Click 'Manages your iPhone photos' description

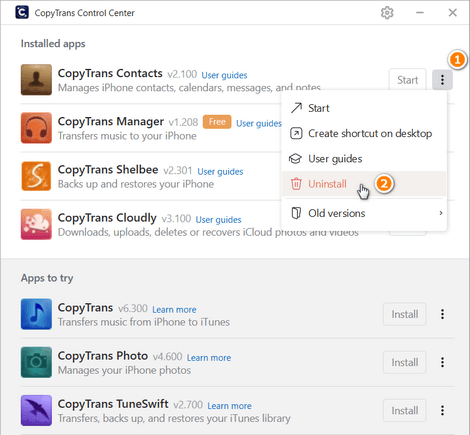click(124, 370)
